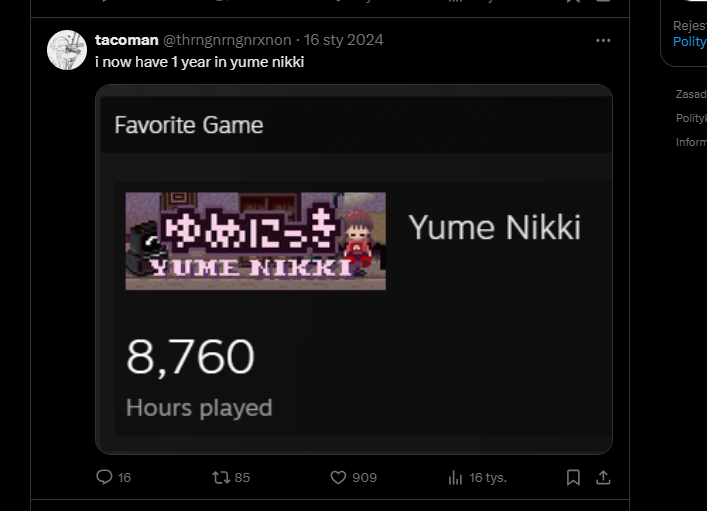
Task: Click the reply speech bubble icon
Action: [x=104, y=478]
